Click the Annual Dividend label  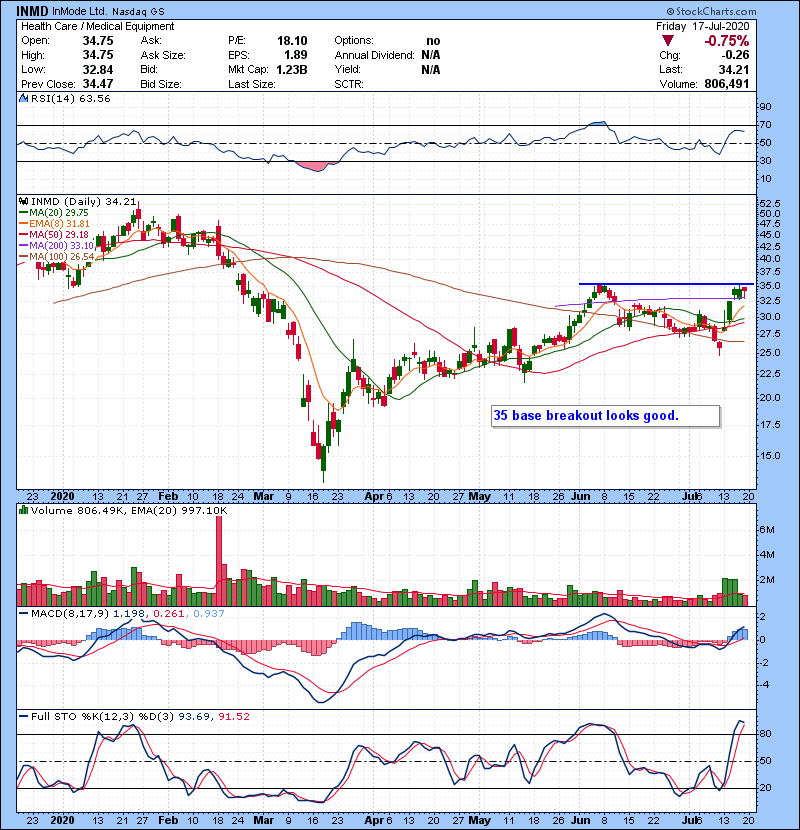click(x=374, y=55)
